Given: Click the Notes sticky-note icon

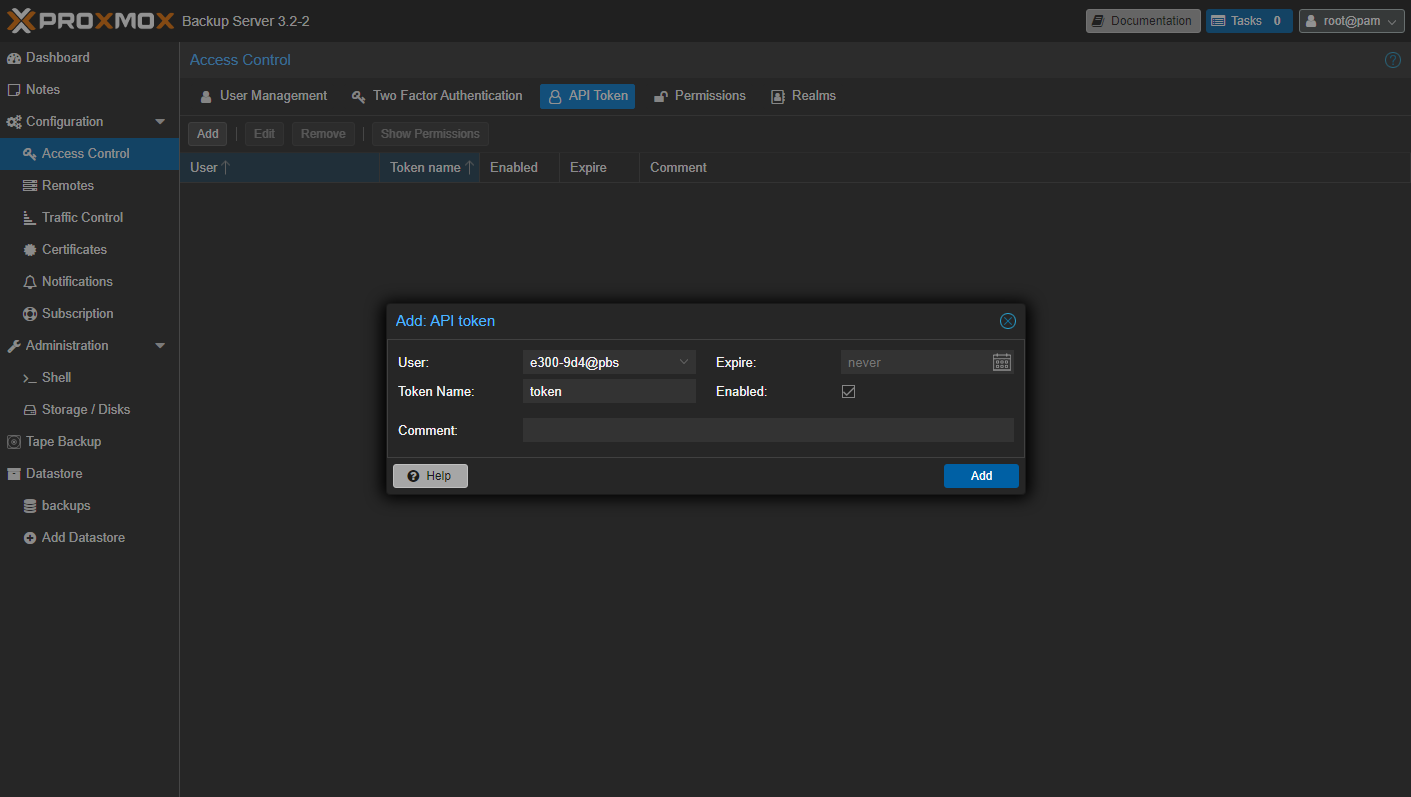Looking at the screenshot, I should coord(14,90).
